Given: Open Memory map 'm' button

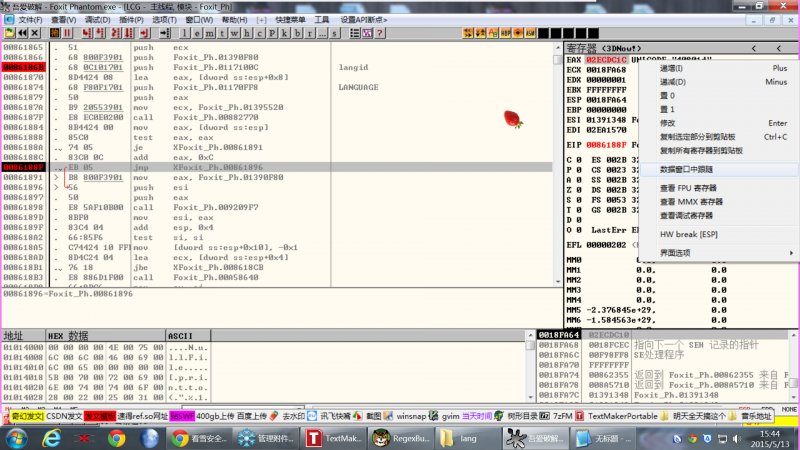Looking at the screenshot, I should click(x=210, y=33).
